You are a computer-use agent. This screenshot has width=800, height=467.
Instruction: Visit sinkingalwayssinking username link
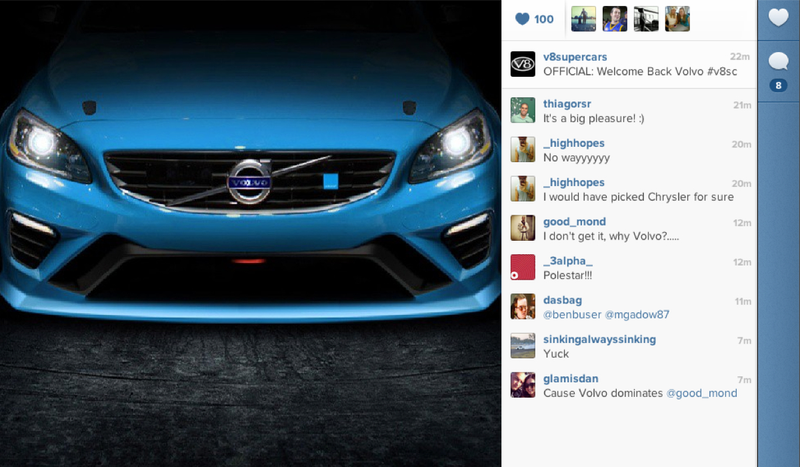[599, 339]
